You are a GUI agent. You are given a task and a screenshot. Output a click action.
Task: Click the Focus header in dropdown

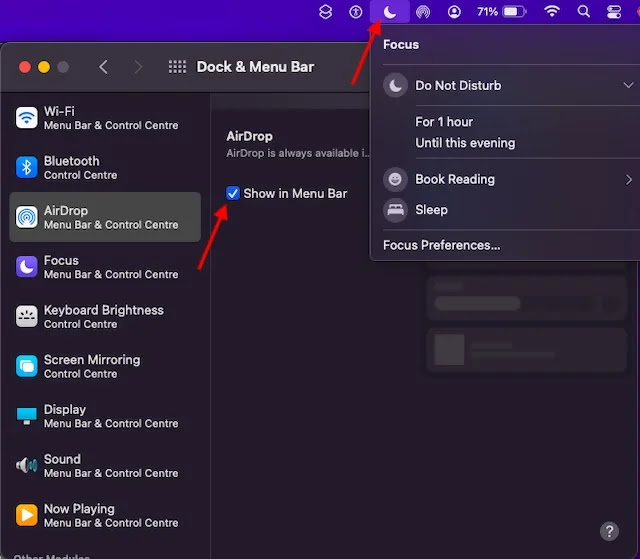[x=401, y=44]
